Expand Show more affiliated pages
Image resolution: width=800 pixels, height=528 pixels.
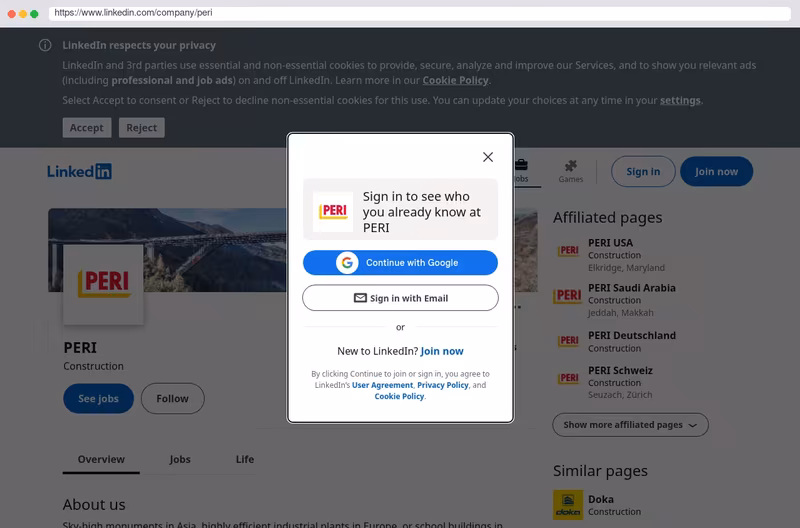[631, 424]
